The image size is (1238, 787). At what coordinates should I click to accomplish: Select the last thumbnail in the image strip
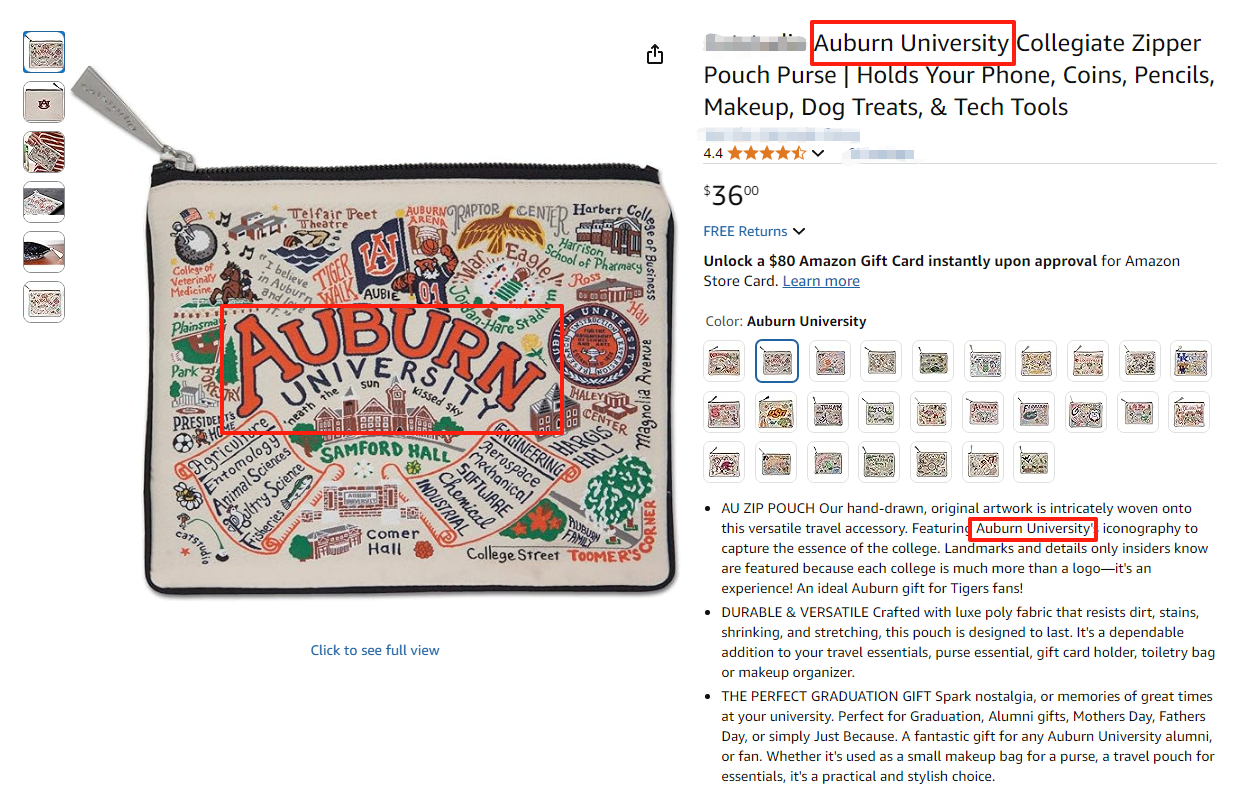coord(44,302)
